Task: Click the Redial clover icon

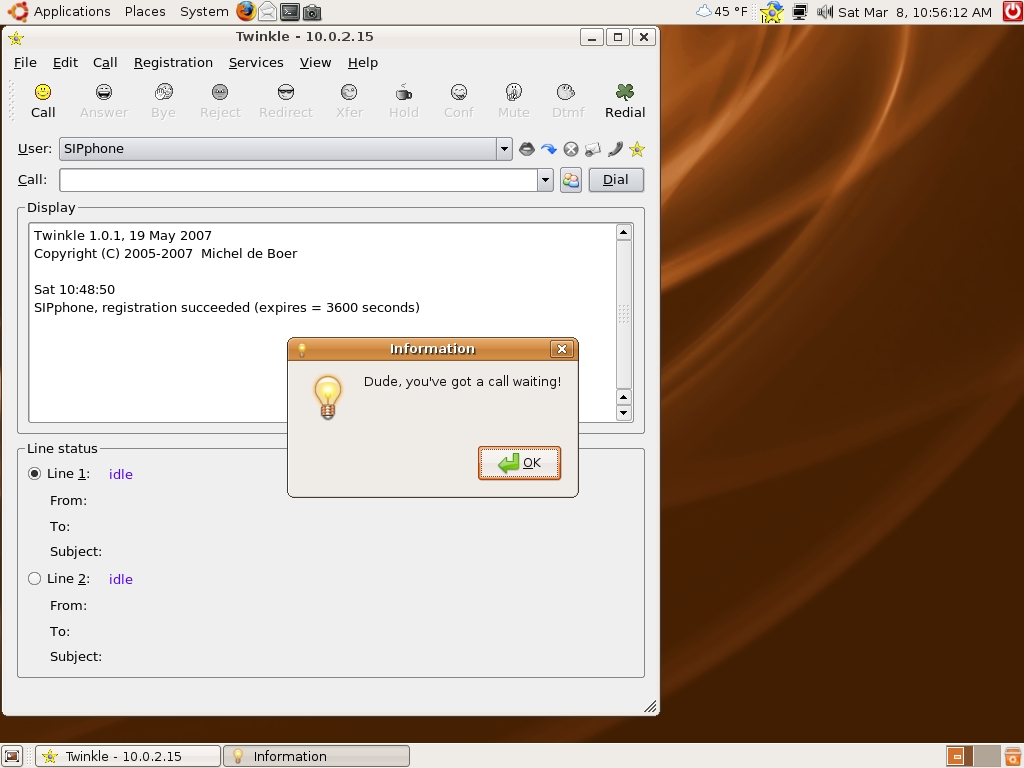Action: [625, 92]
